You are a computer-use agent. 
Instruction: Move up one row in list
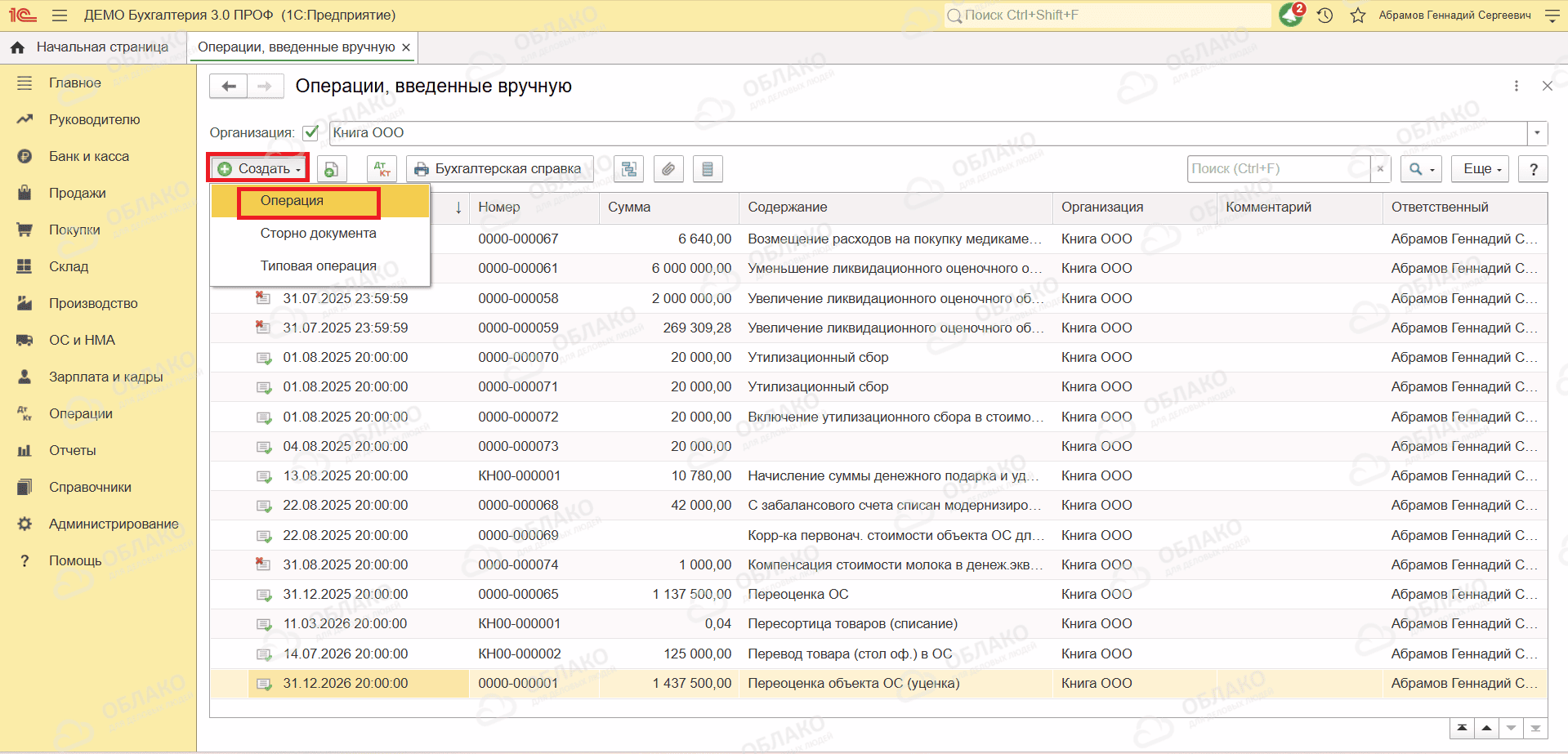pos(1486,728)
